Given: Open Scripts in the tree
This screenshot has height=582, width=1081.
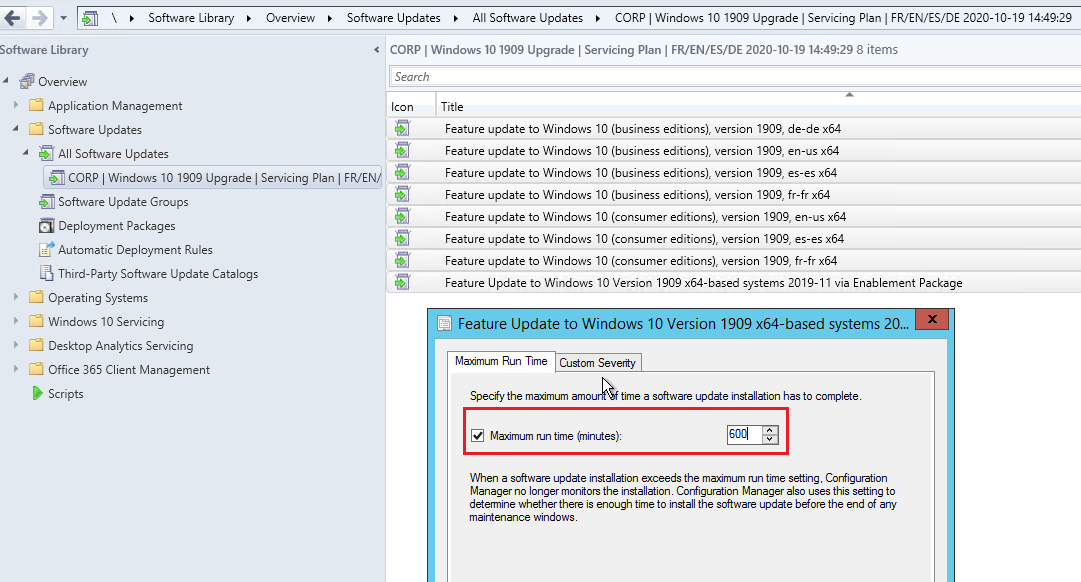Looking at the screenshot, I should click(65, 394).
